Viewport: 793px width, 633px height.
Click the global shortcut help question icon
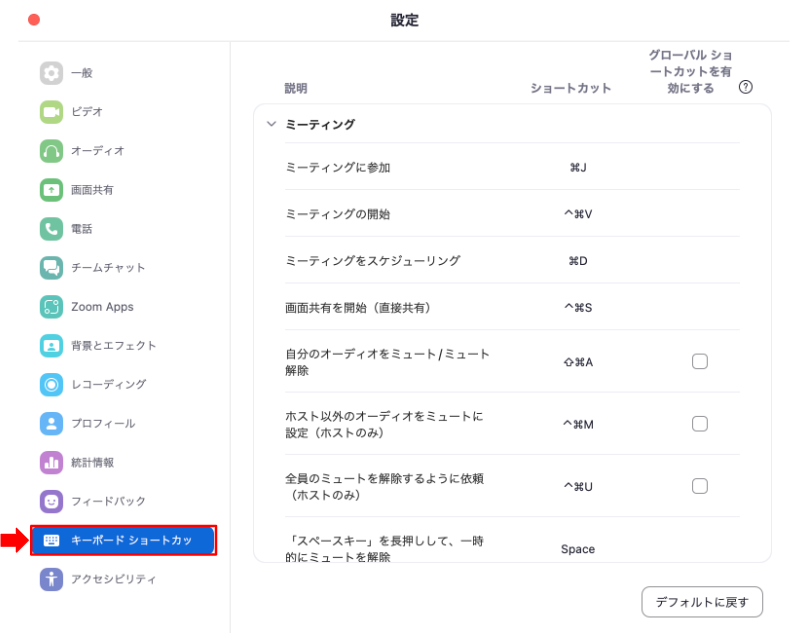pos(745,87)
